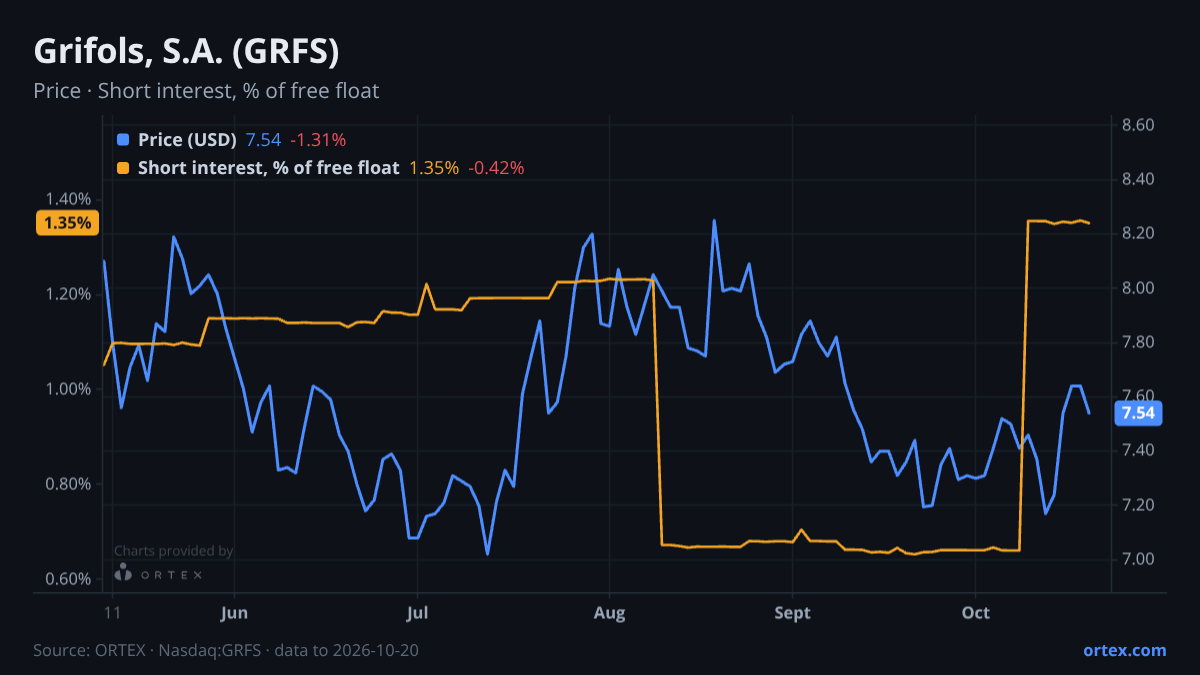Viewport: 1200px width, 675px height.
Task: Click the 11 x-axis date label
Action: [111, 612]
